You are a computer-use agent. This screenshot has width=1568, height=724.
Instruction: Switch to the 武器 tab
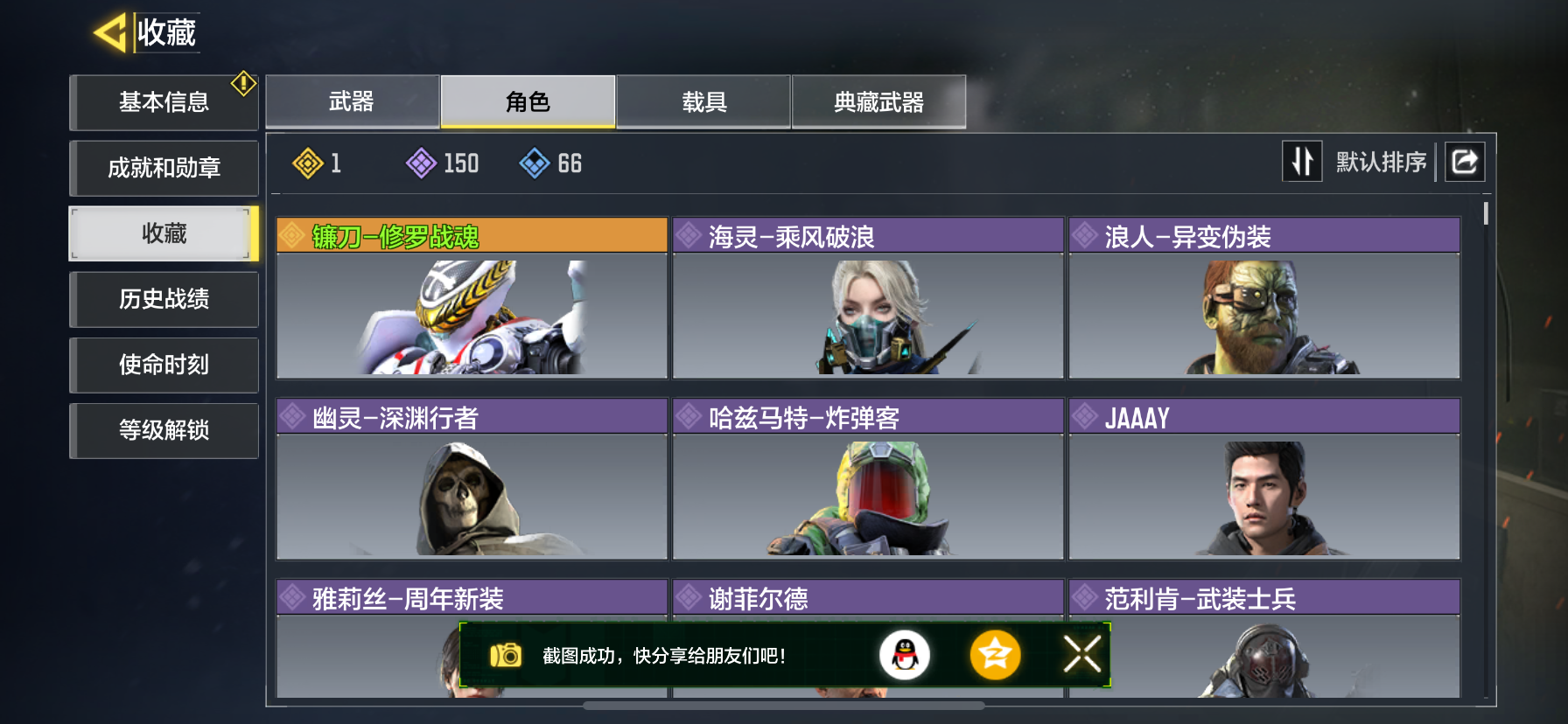(x=352, y=102)
